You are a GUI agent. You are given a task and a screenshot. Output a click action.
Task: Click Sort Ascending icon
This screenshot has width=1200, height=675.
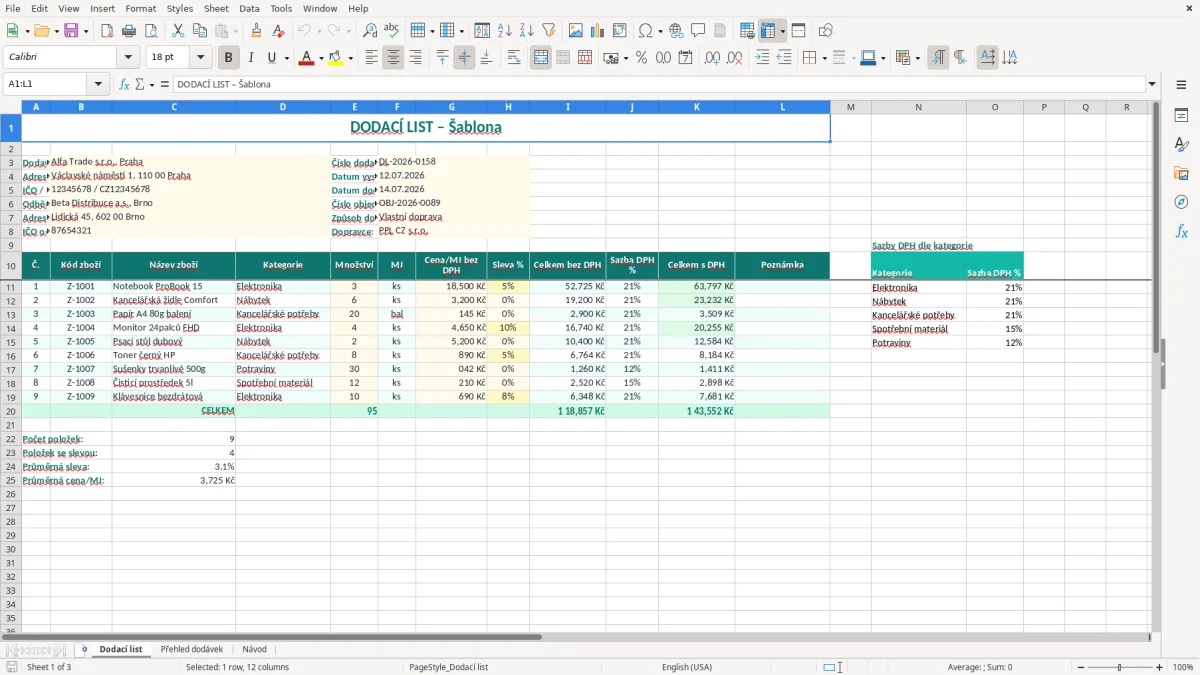click(505, 31)
